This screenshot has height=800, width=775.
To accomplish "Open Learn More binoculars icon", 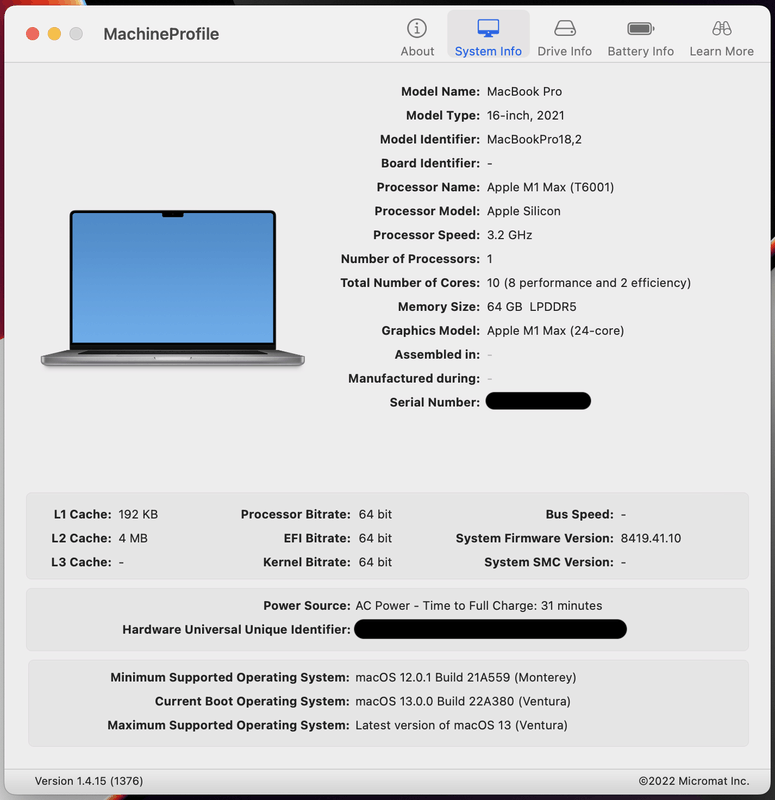I will (x=721, y=28).
